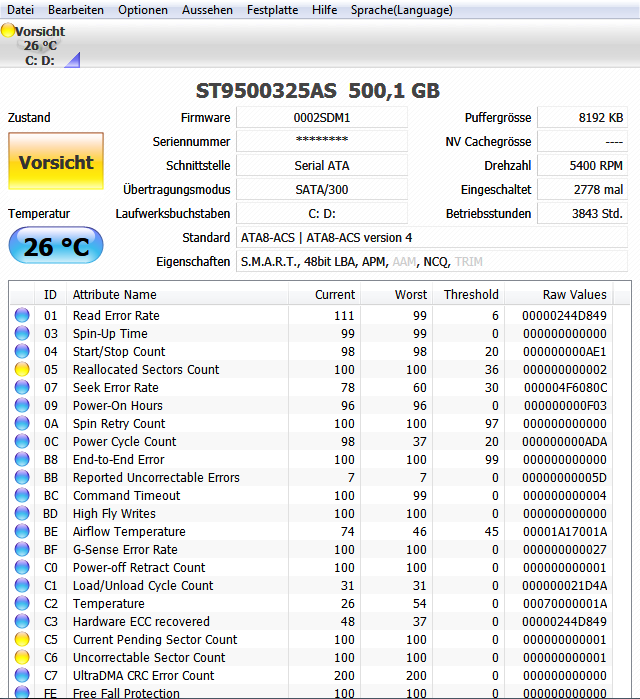Viewport: 640px width, 699px height.
Task: Click the drive title ST9500325AS 500,1 GB
Action: [x=318, y=91]
